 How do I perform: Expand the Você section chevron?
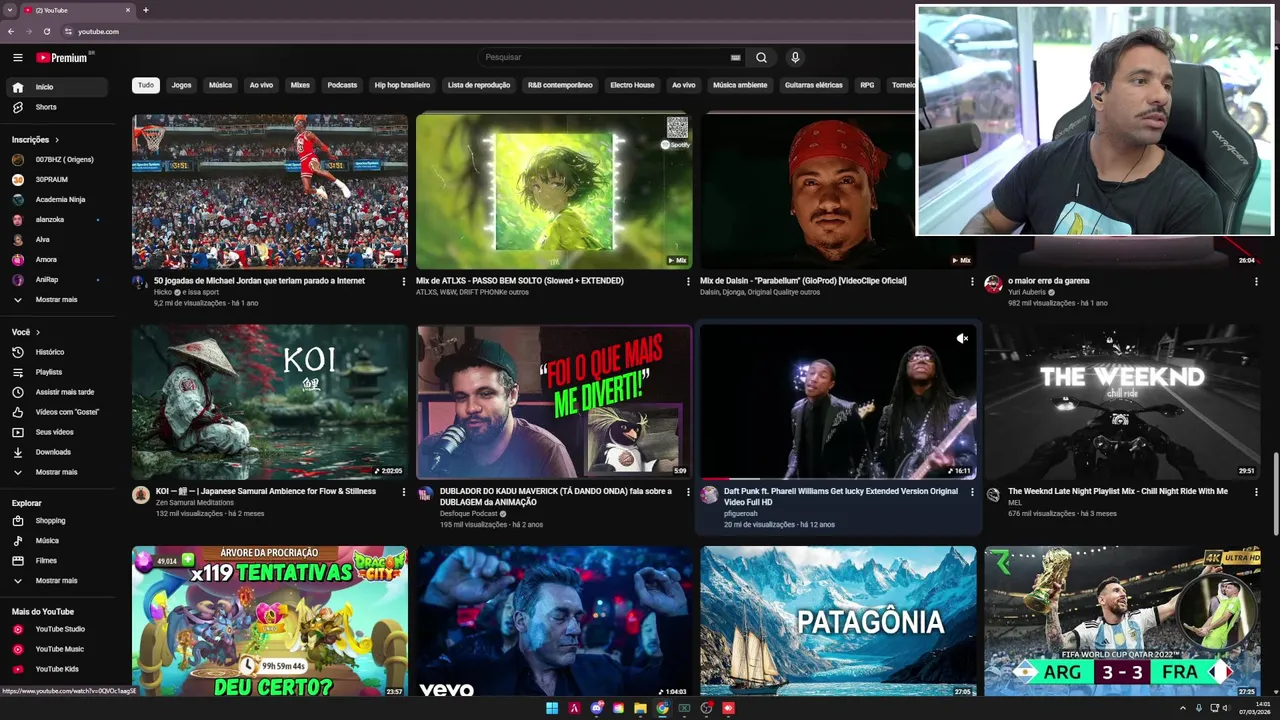point(38,332)
